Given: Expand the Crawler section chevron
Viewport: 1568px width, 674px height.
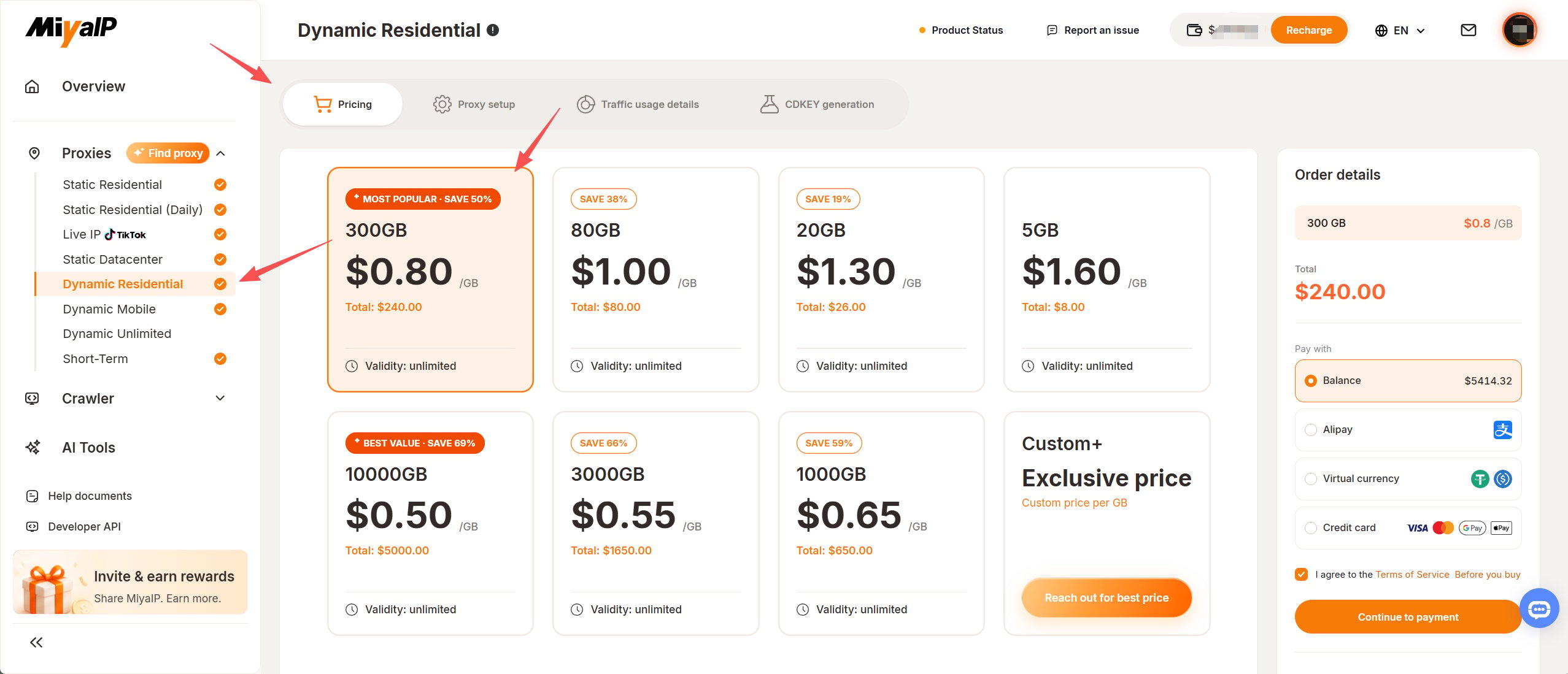Looking at the screenshot, I should pos(220,398).
